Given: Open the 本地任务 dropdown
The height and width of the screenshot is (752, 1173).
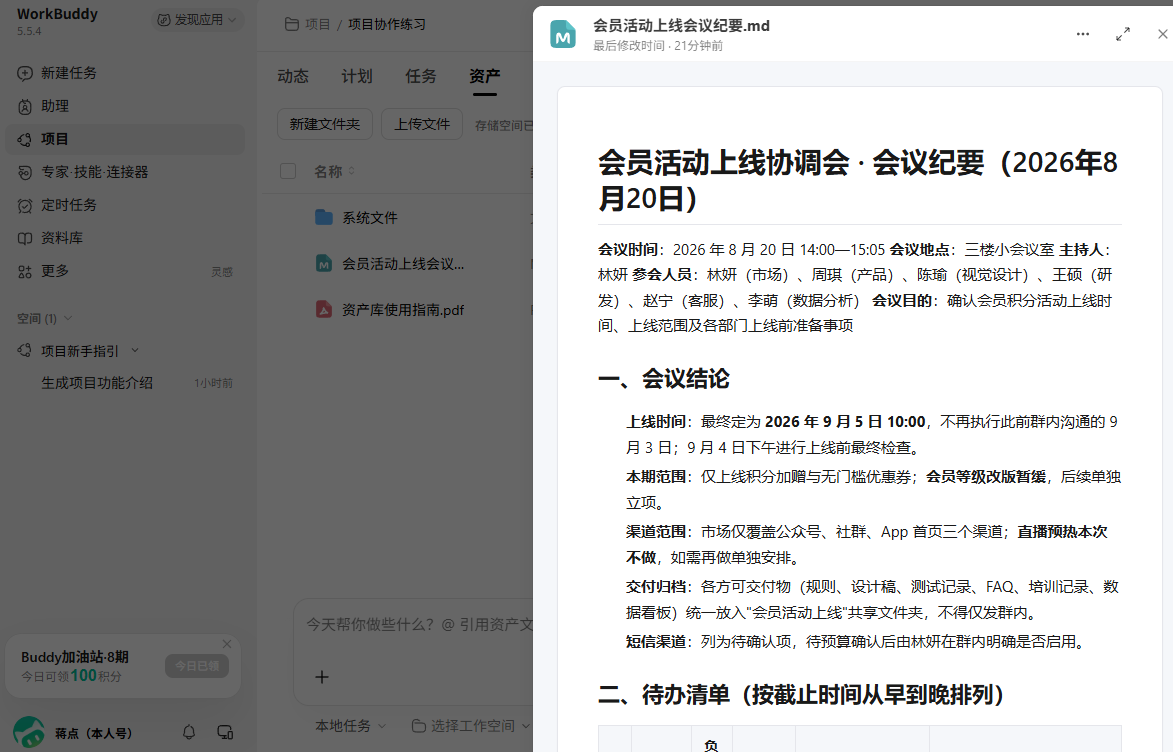Looking at the screenshot, I should point(350,726).
